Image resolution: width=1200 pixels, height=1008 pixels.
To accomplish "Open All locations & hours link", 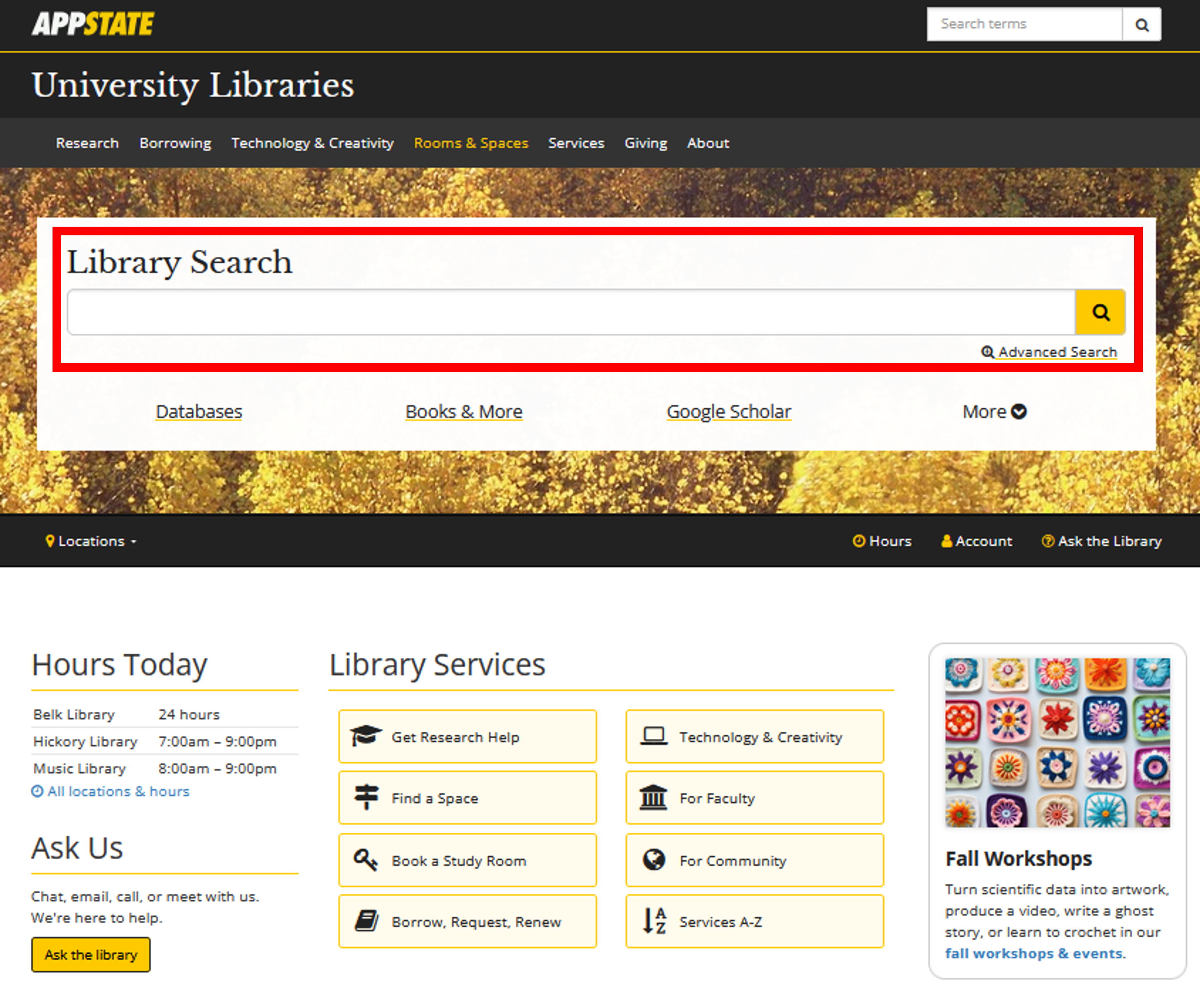I will click(118, 791).
